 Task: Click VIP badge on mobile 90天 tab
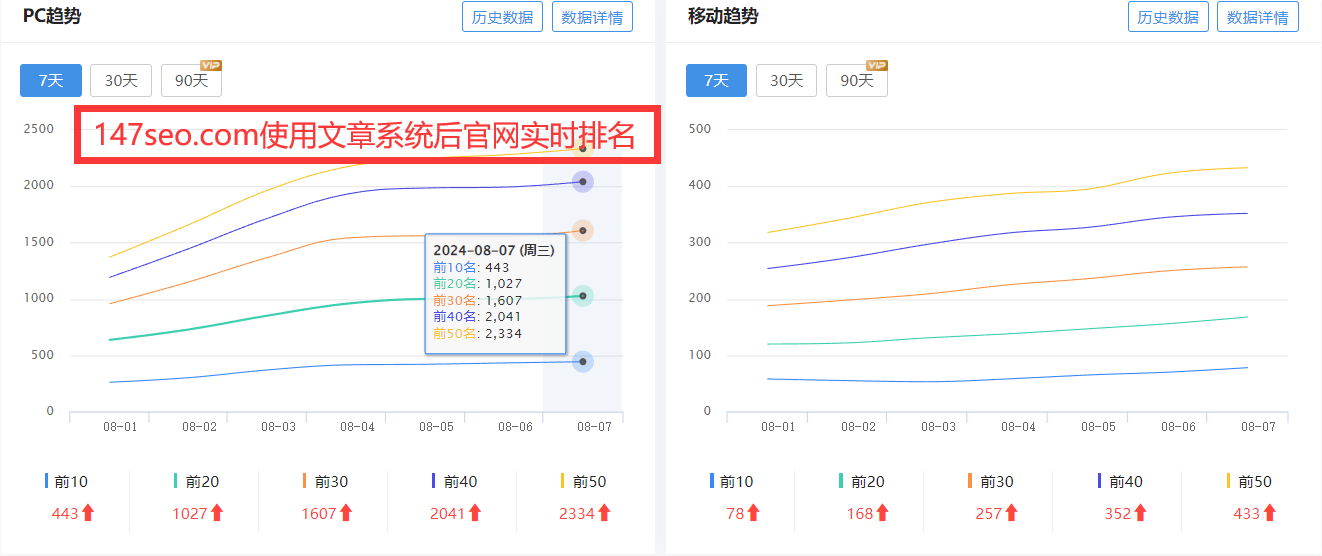point(877,65)
